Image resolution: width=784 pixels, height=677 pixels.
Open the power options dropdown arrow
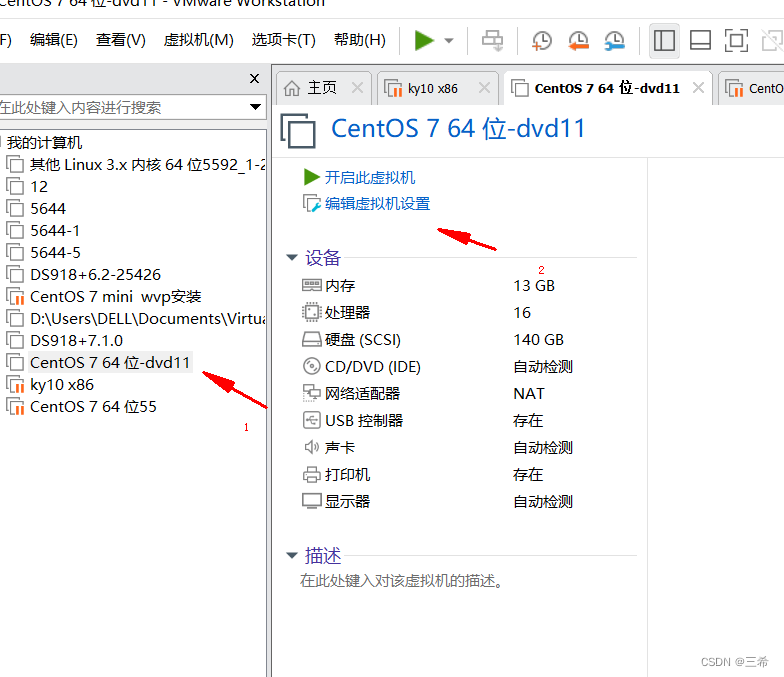[449, 40]
